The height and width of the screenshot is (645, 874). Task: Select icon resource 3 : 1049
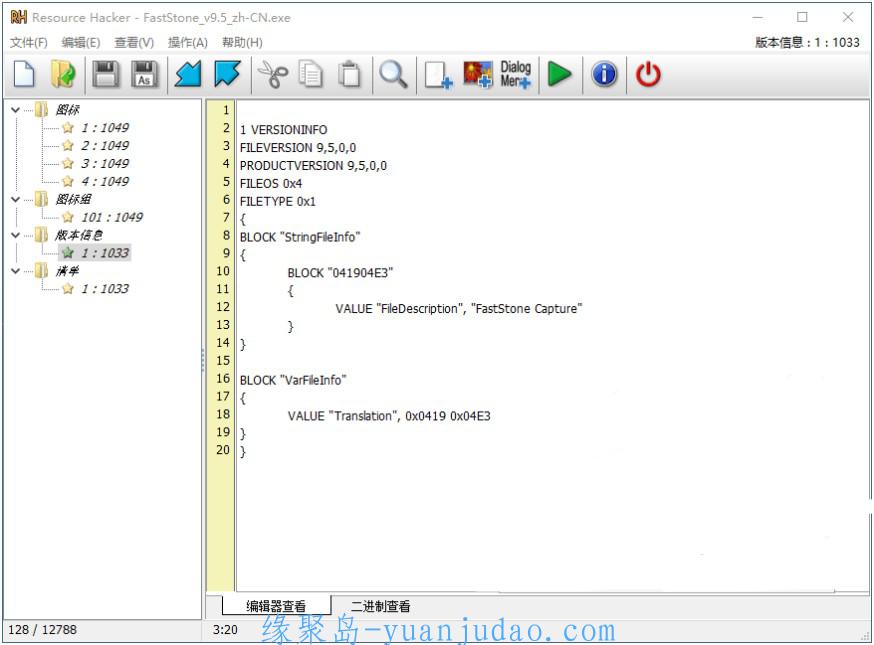tap(105, 163)
